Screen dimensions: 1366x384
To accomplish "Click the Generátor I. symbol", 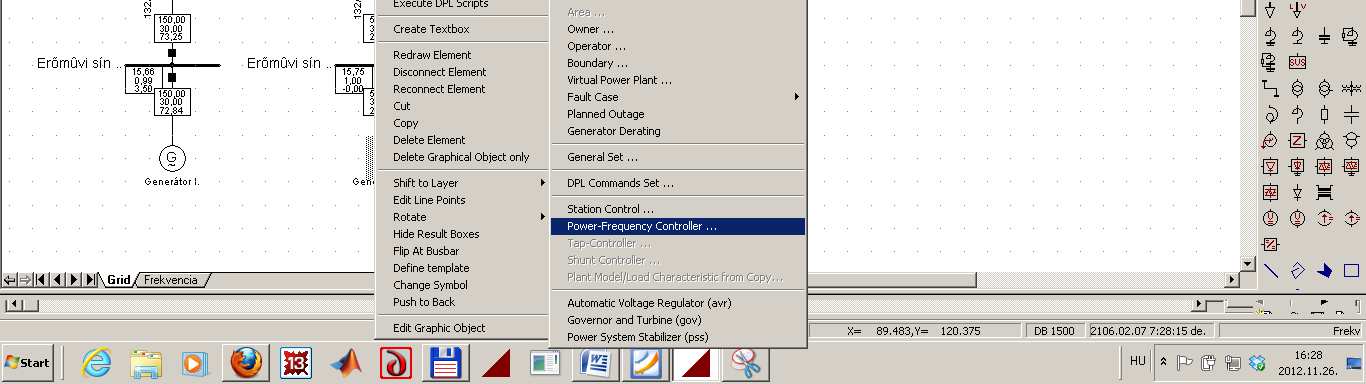I will pos(172,157).
